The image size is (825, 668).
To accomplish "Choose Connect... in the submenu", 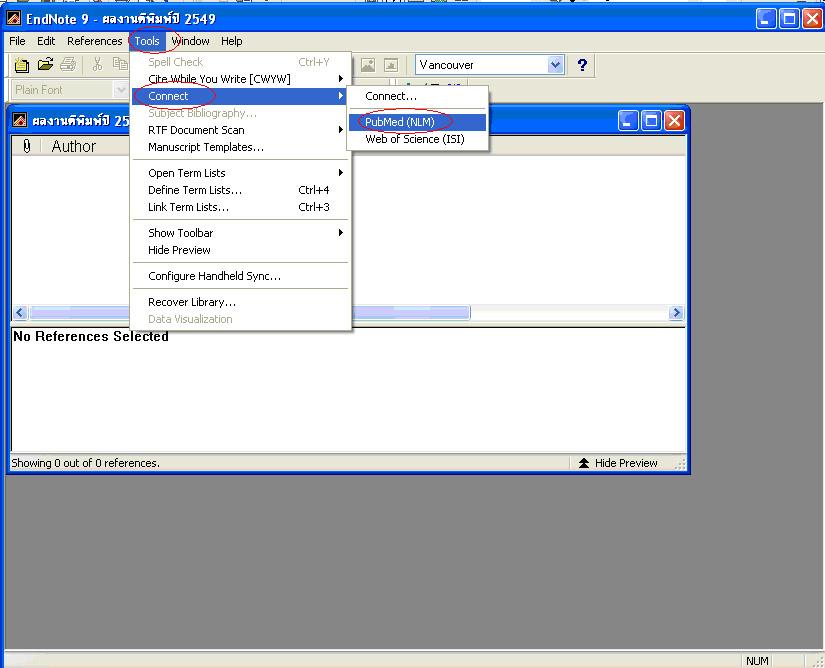I will [x=417, y=96].
